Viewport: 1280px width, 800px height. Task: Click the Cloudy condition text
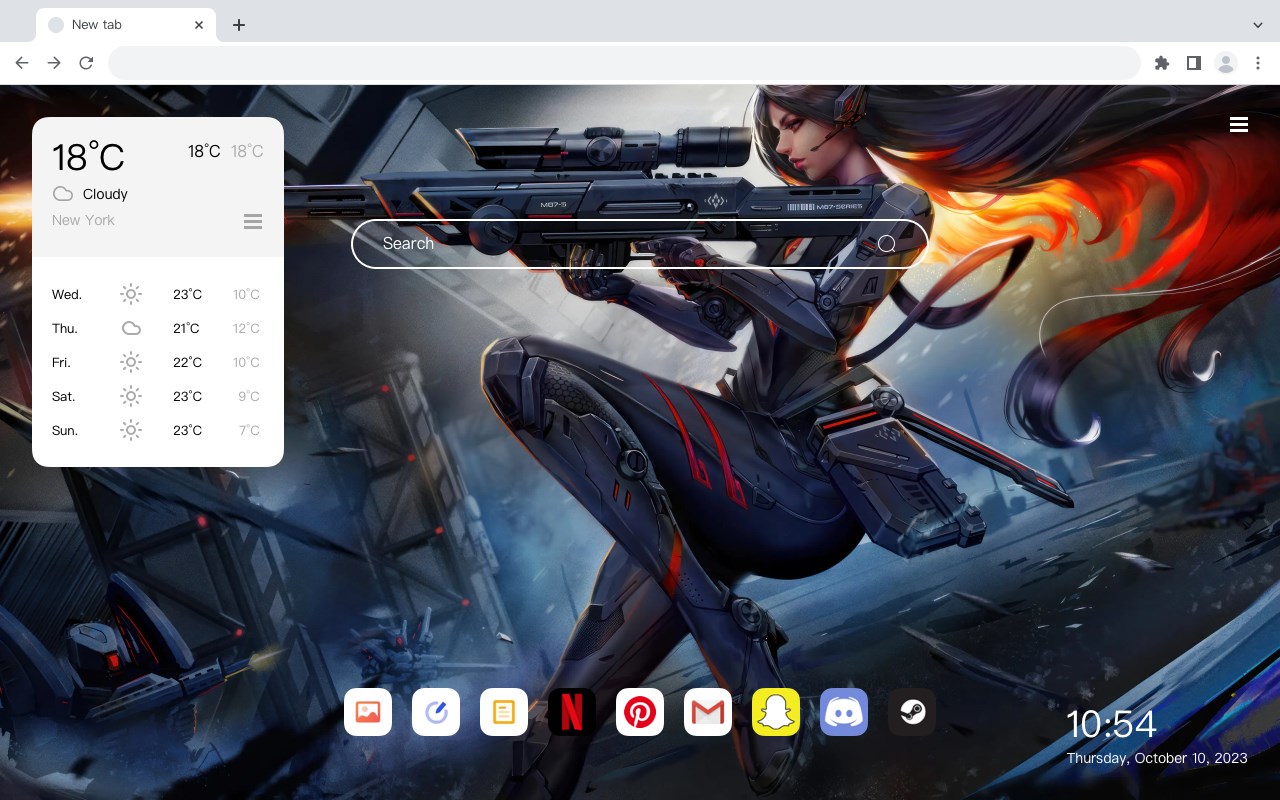105,194
